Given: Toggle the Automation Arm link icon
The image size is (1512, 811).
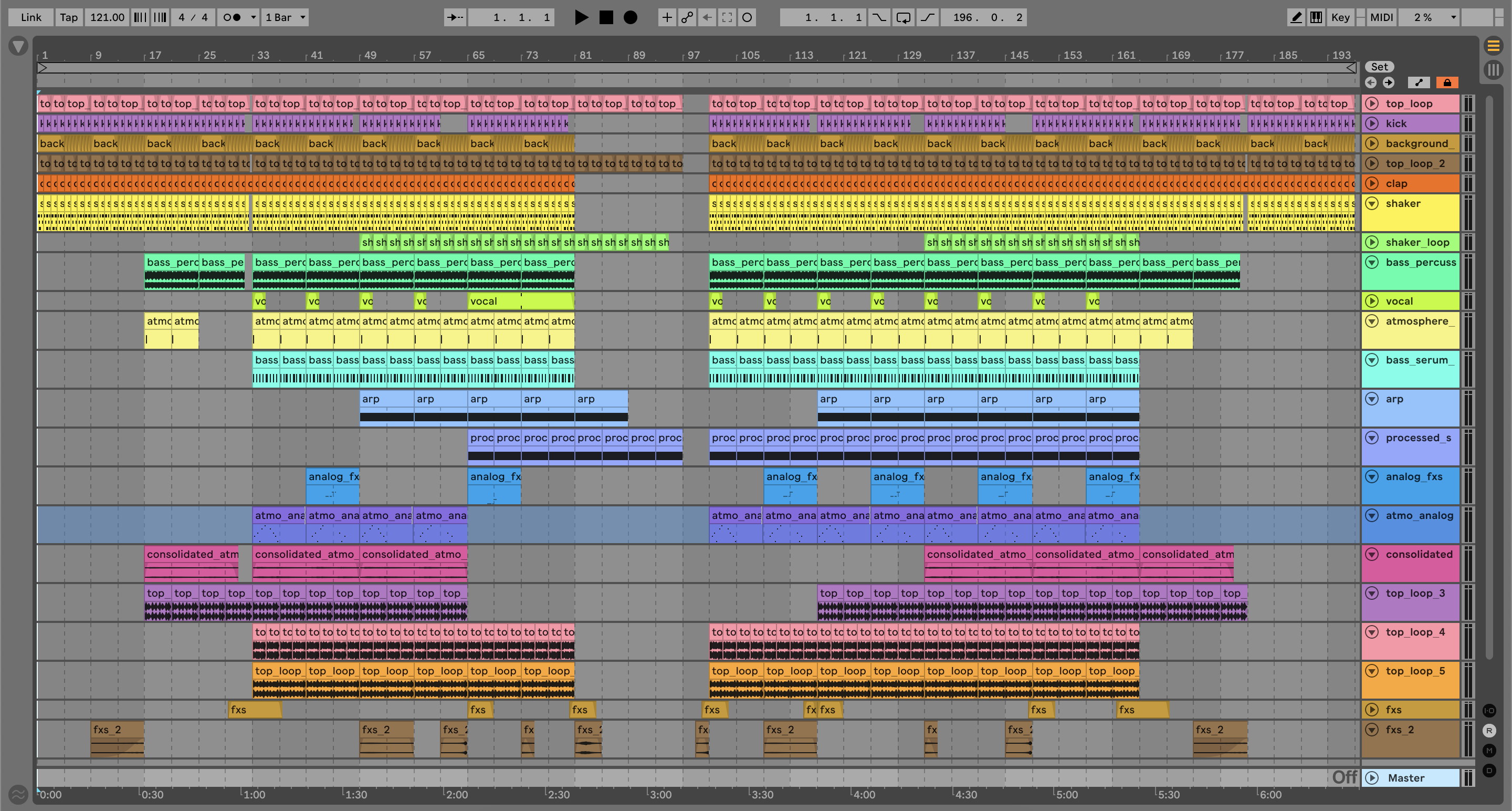Looking at the screenshot, I should [x=687, y=17].
